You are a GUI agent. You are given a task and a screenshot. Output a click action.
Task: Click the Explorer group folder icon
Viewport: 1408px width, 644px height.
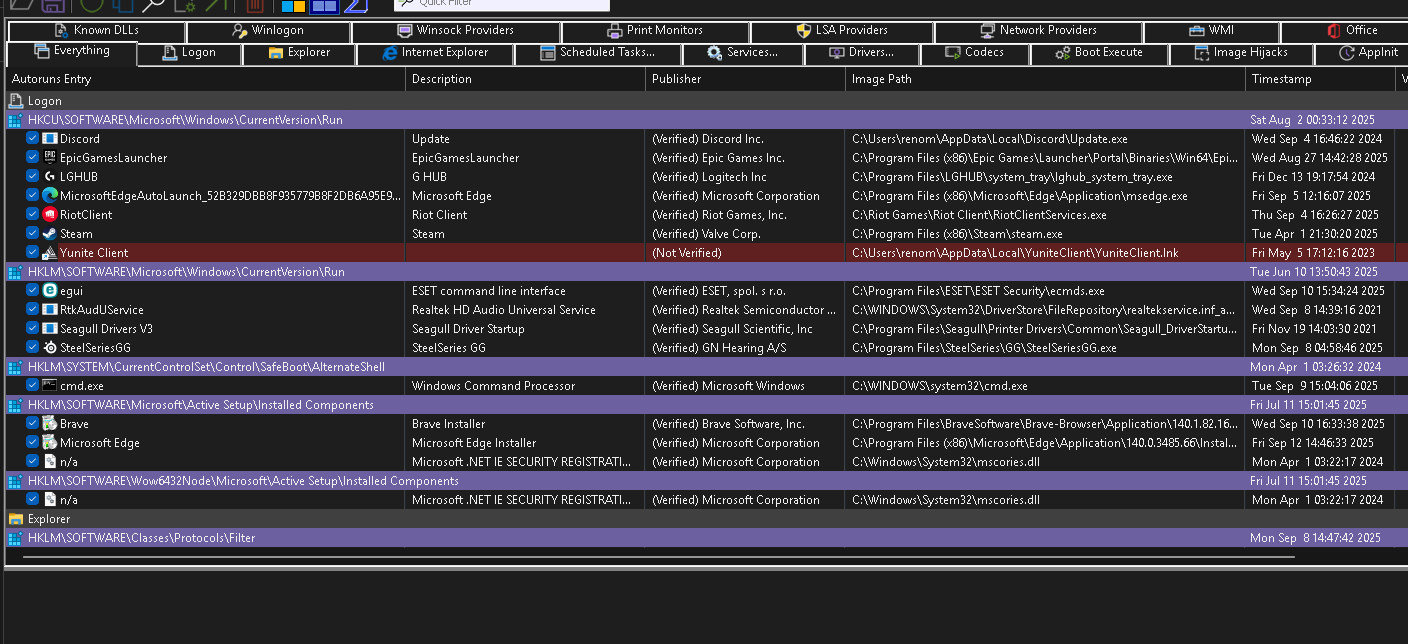point(15,519)
